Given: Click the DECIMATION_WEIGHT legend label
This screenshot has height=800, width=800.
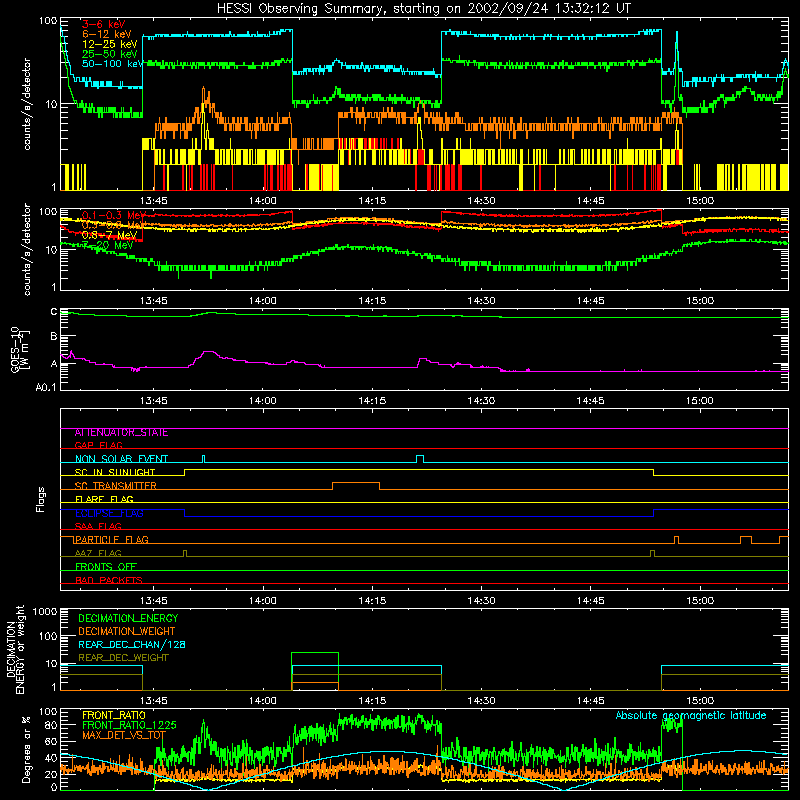Looking at the screenshot, I should coord(127,632).
